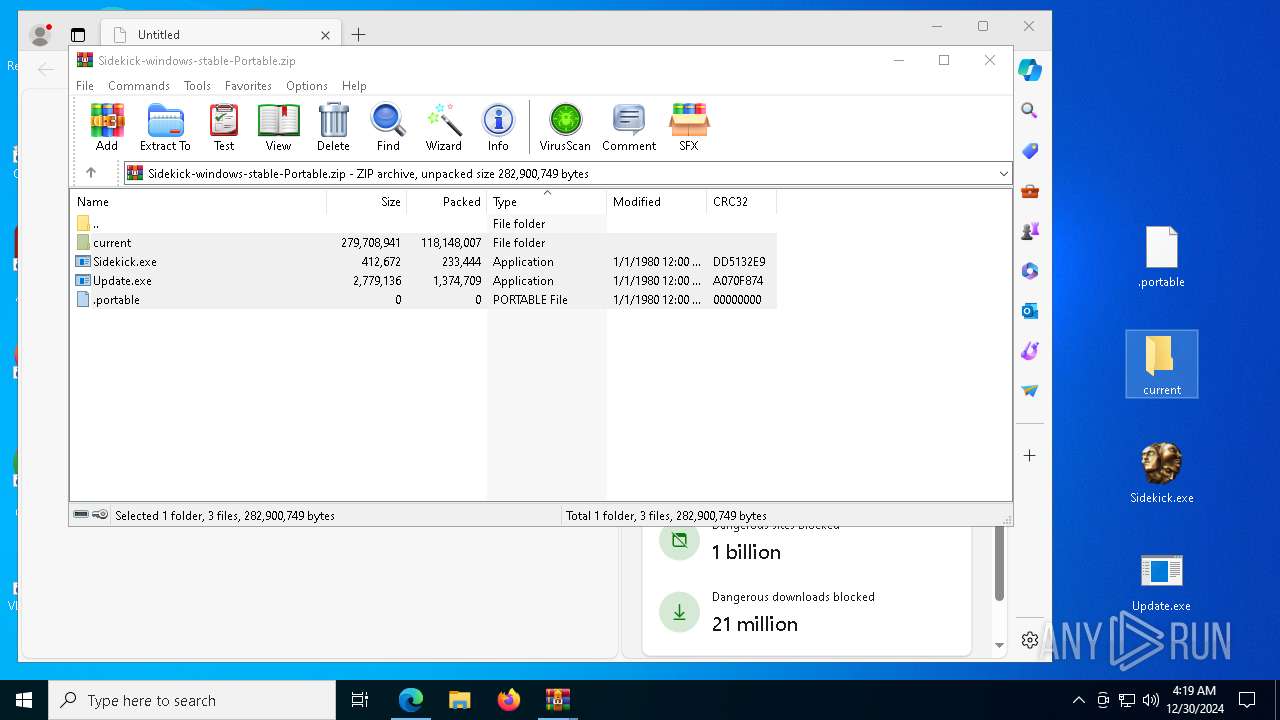Select the .portable file in archive
Screen dimensions: 1280x720
coord(423,300)
